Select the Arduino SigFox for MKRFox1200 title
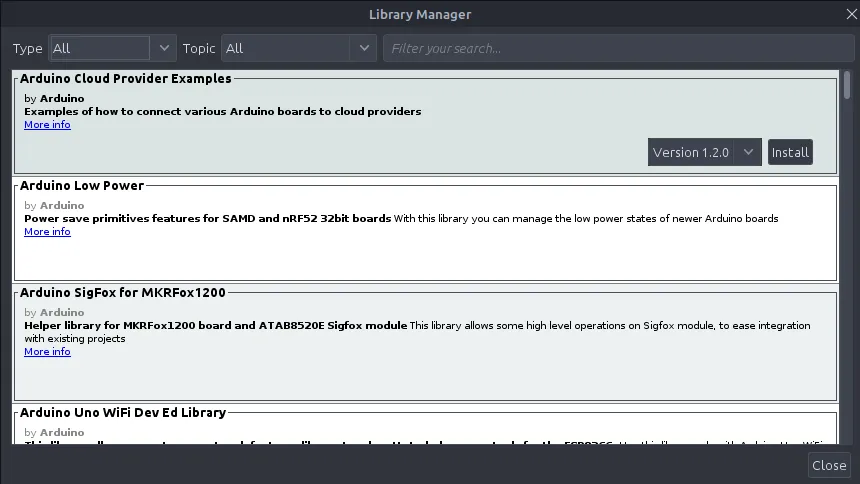 point(123,292)
